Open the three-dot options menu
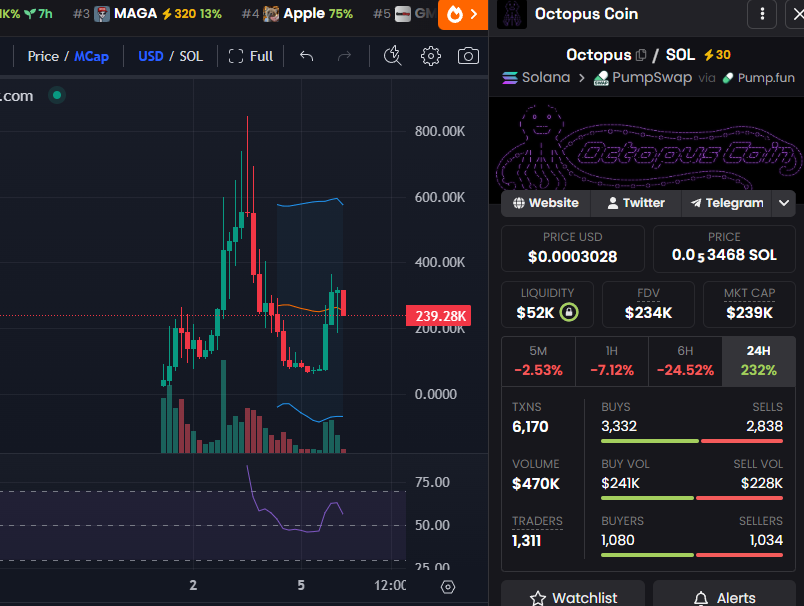804x606 pixels. point(762,14)
